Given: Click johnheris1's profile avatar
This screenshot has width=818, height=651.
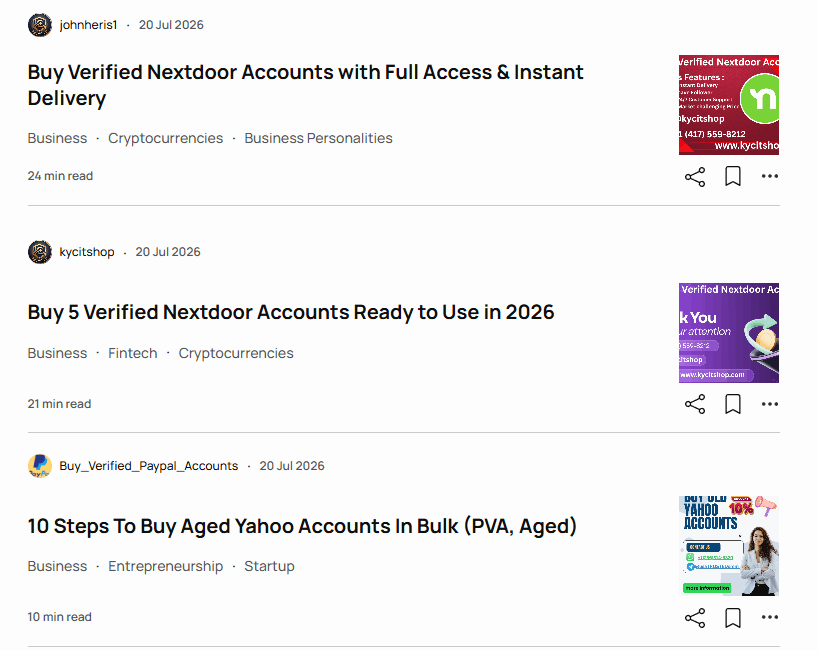Looking at the screenshot, I should (40, 25).
